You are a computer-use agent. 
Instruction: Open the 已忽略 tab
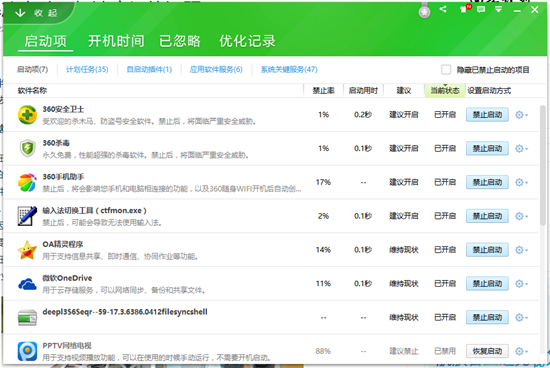point(180,41)
